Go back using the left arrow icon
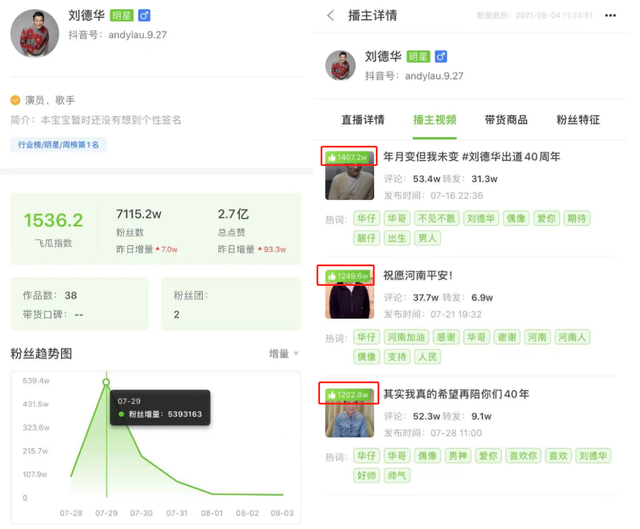The image size is (640, 529). coord(331,16)
